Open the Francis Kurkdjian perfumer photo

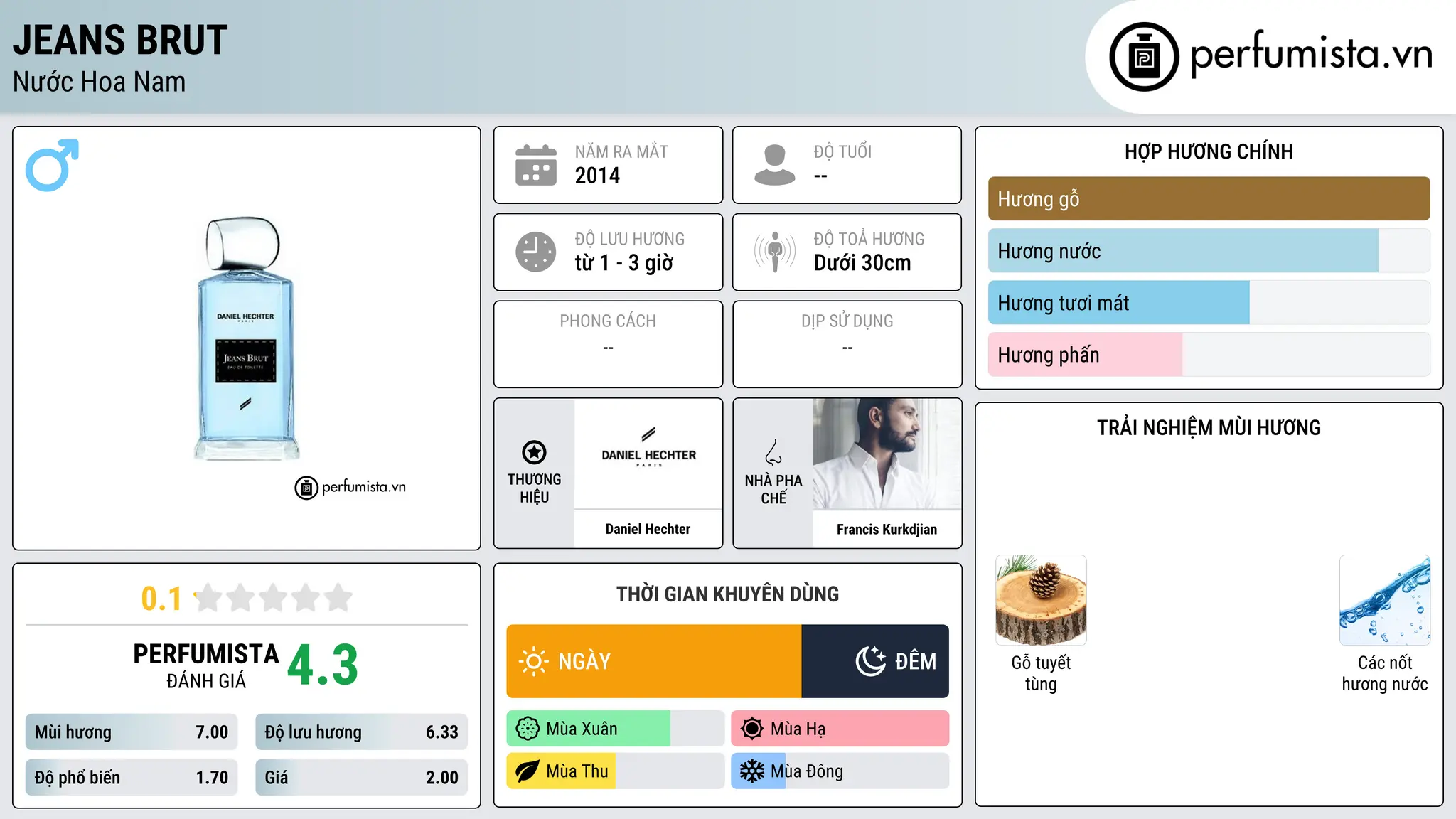coord(887,454)
